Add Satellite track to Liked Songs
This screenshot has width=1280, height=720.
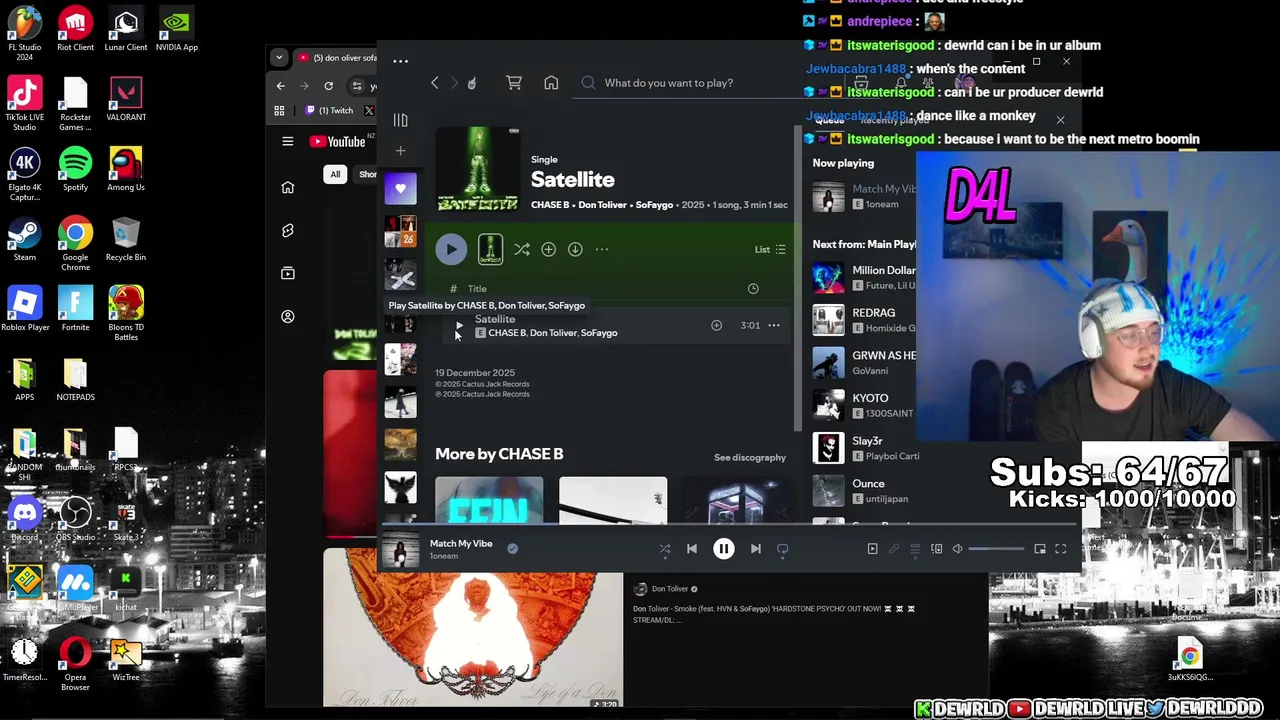(x=716, y=325)
